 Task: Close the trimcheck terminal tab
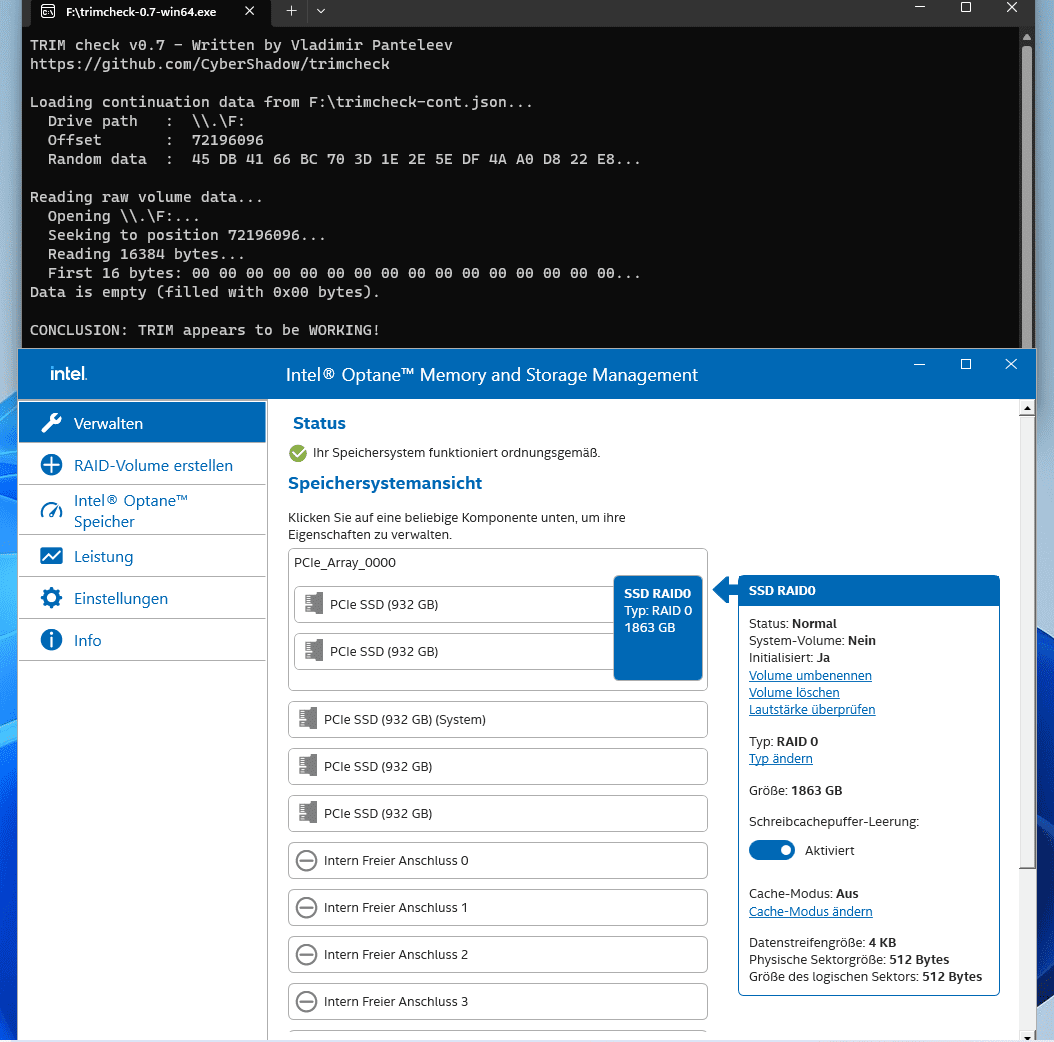(249, 11)
